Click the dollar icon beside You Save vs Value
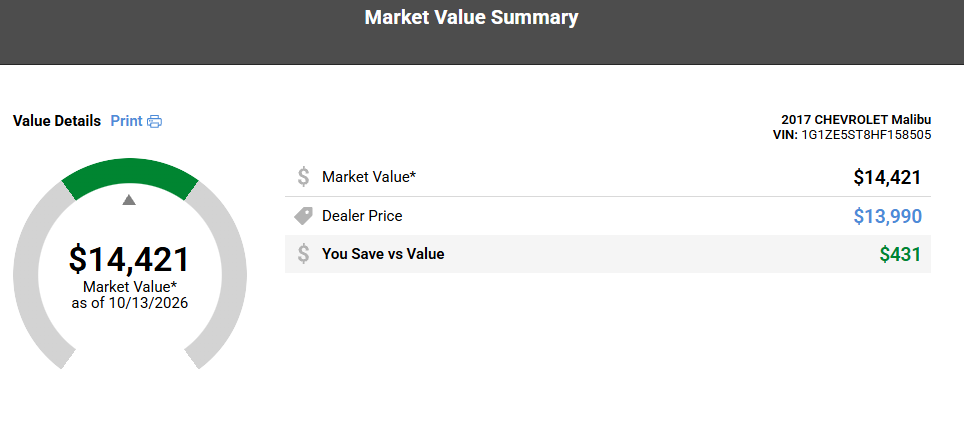964x446 pixels. click(x=303, y=254)
